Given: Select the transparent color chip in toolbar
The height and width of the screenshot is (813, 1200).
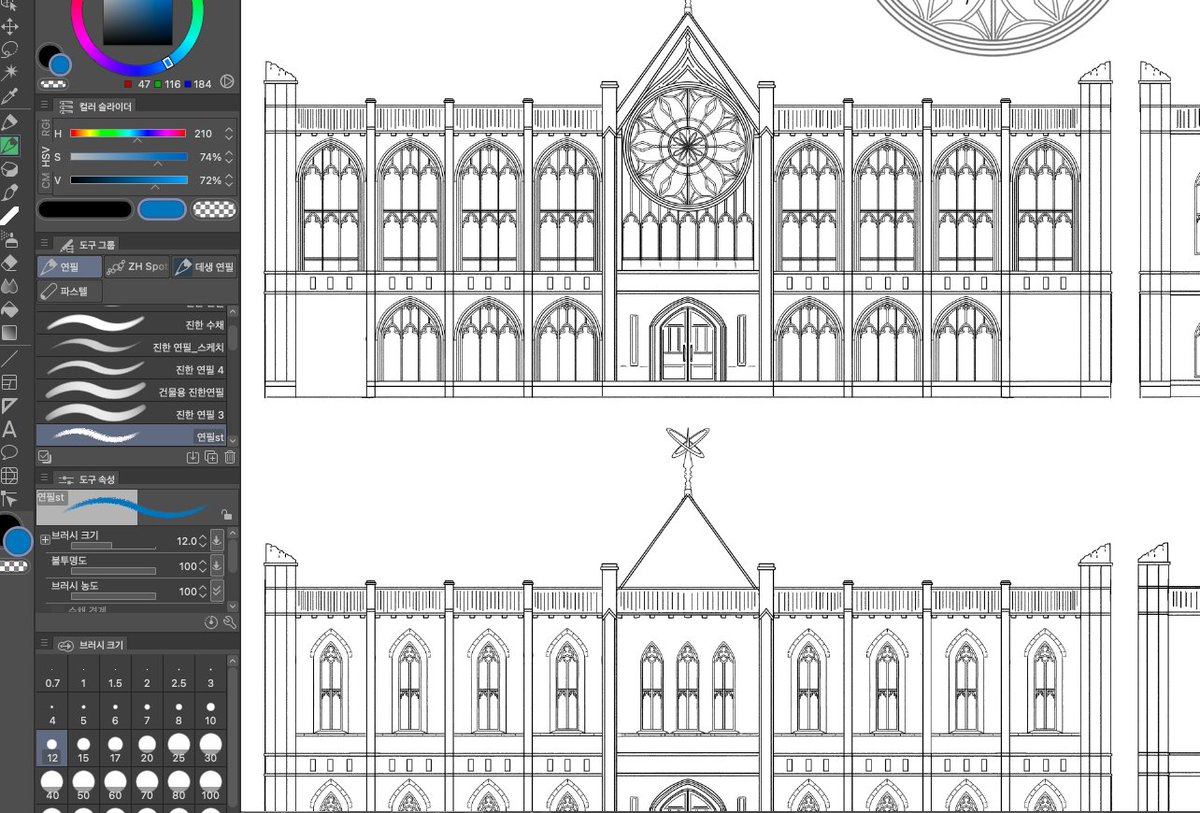Looking at the screenshot, I should pyautogui.click(x=12, y=566).
